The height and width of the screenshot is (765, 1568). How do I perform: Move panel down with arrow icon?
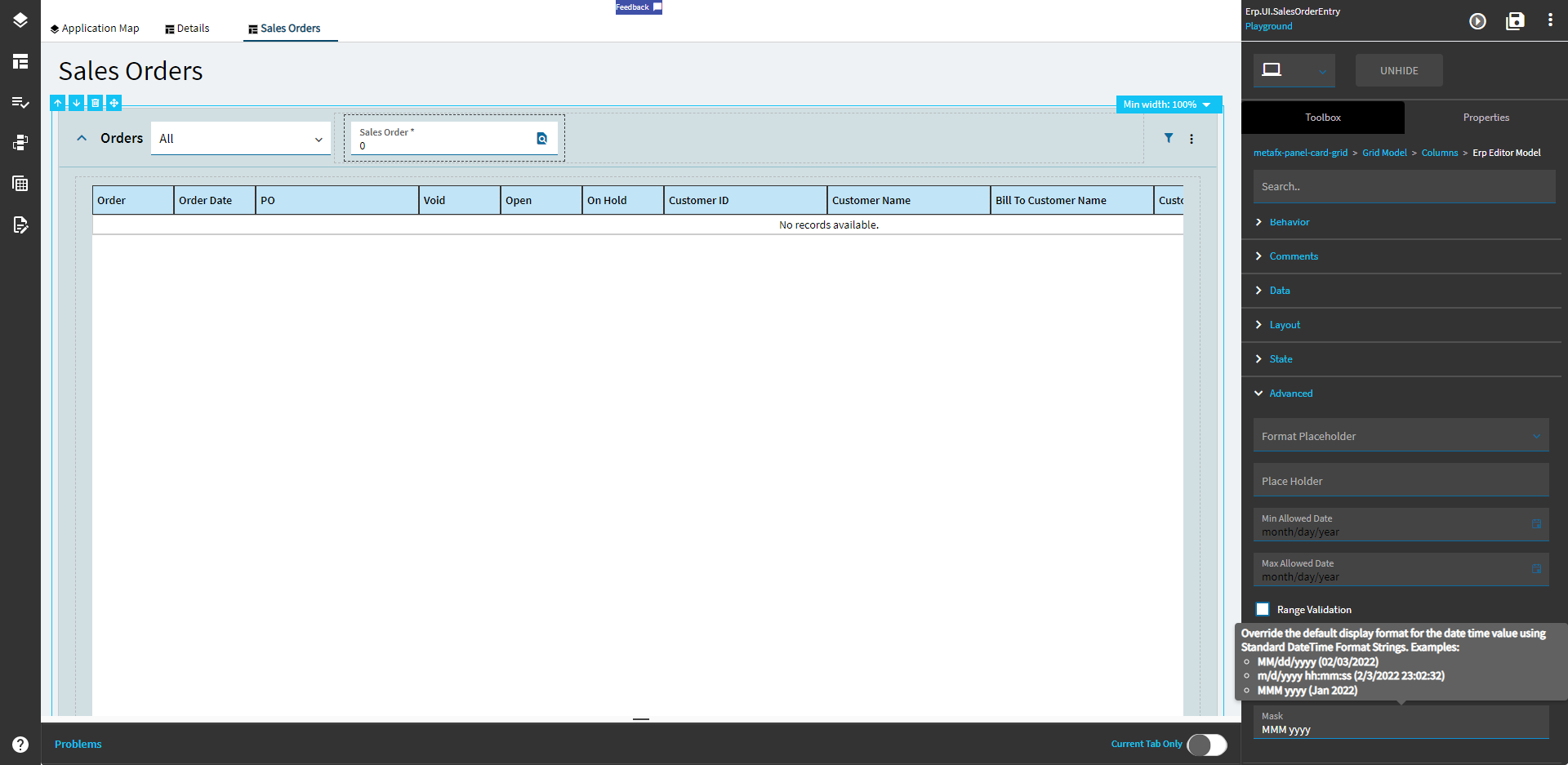coord(77,103)
